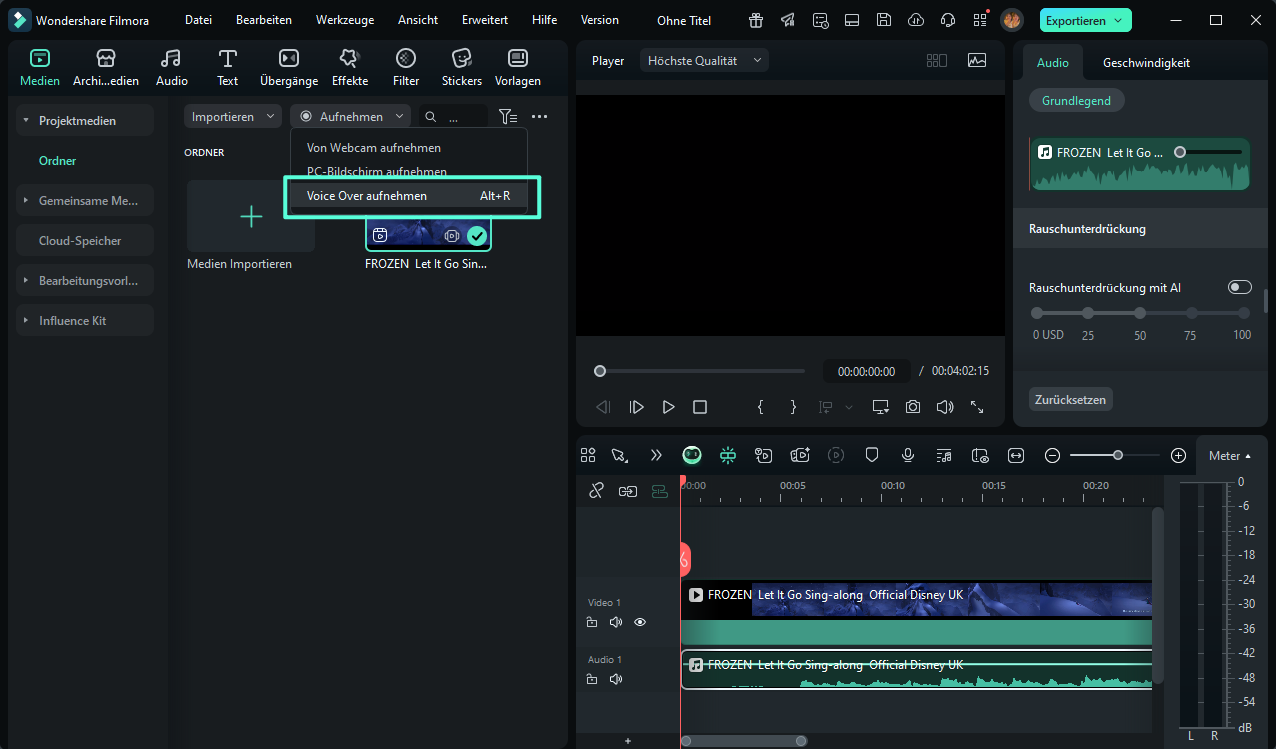Open the Vorlagen templates panel

(x=518, y=67)
